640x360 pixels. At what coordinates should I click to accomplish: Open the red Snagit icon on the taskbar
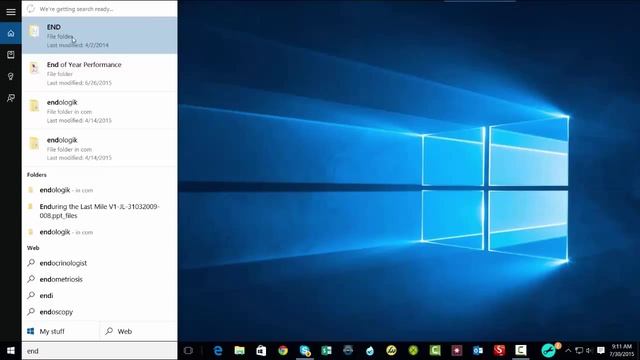pos(499,351)
